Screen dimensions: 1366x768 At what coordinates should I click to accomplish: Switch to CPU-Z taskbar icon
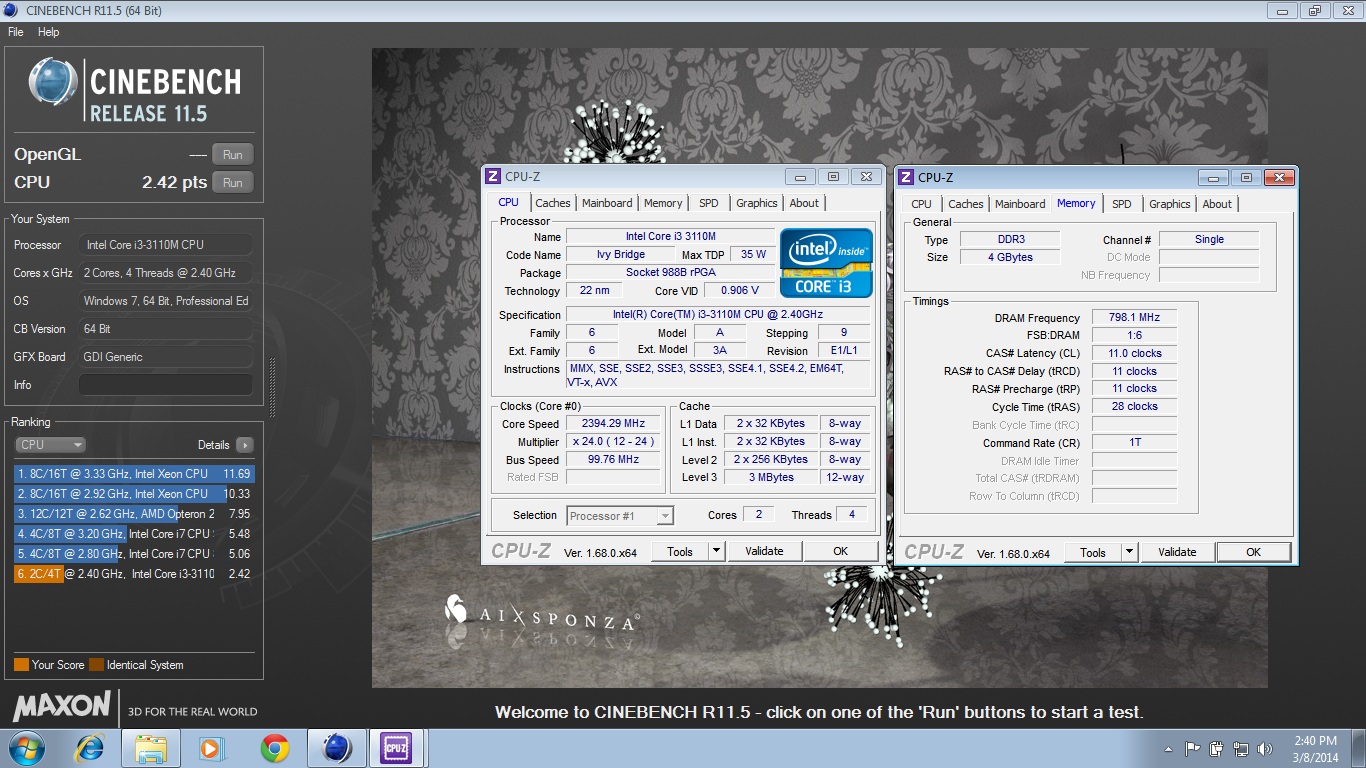pyautogui.click(x=397, y=748)
